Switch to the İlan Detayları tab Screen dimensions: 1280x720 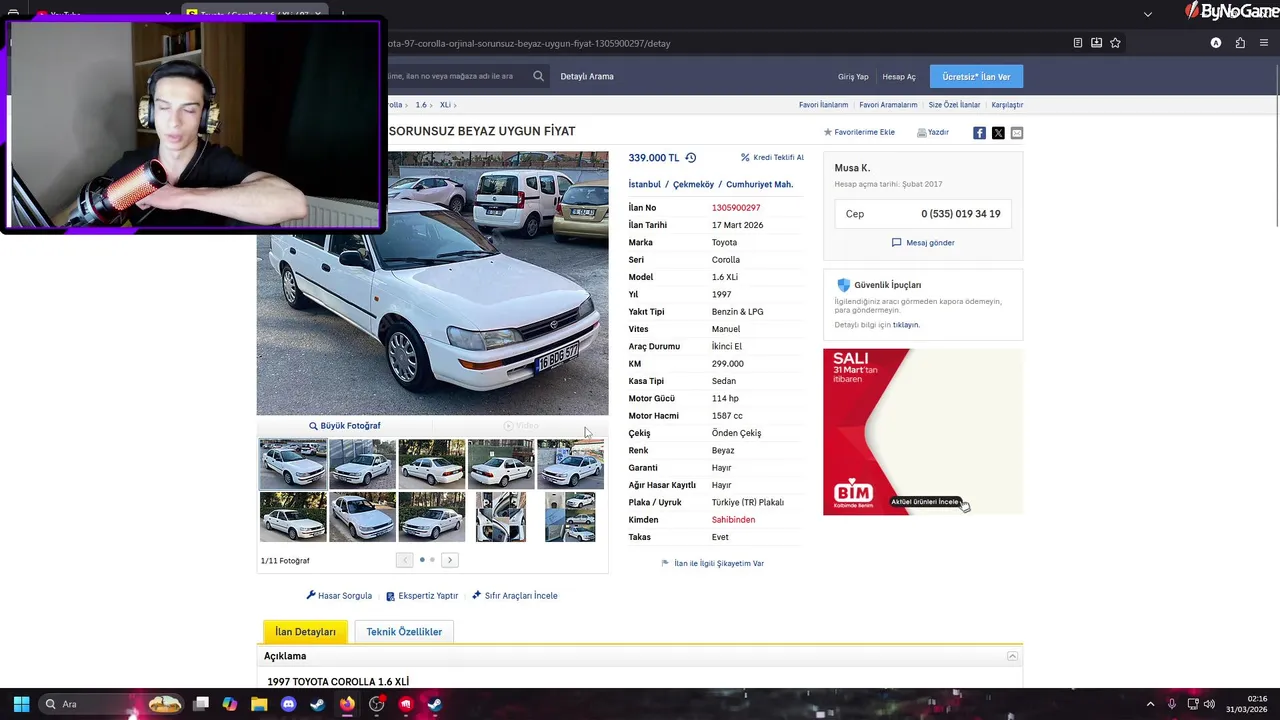tap(306, 632)
